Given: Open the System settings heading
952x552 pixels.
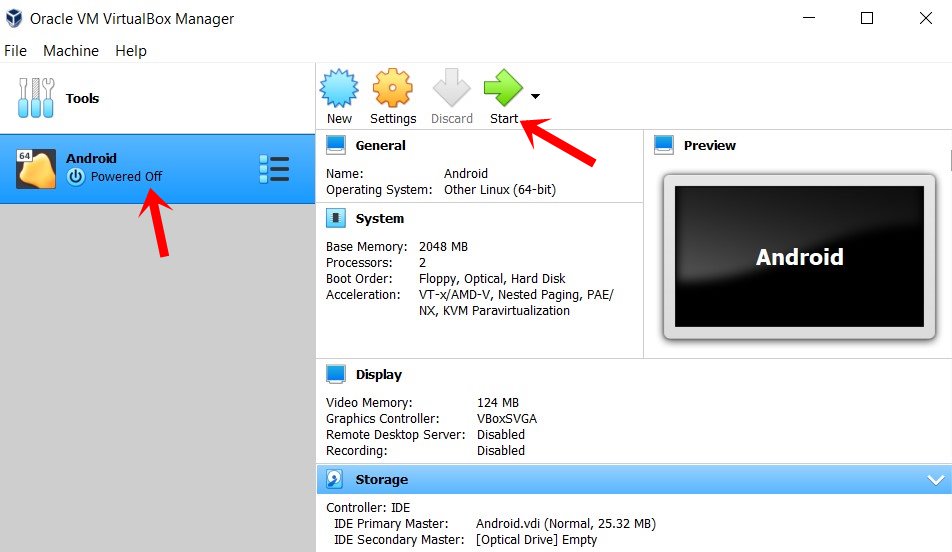Looking at the screenshot, I should pos(379,219).
